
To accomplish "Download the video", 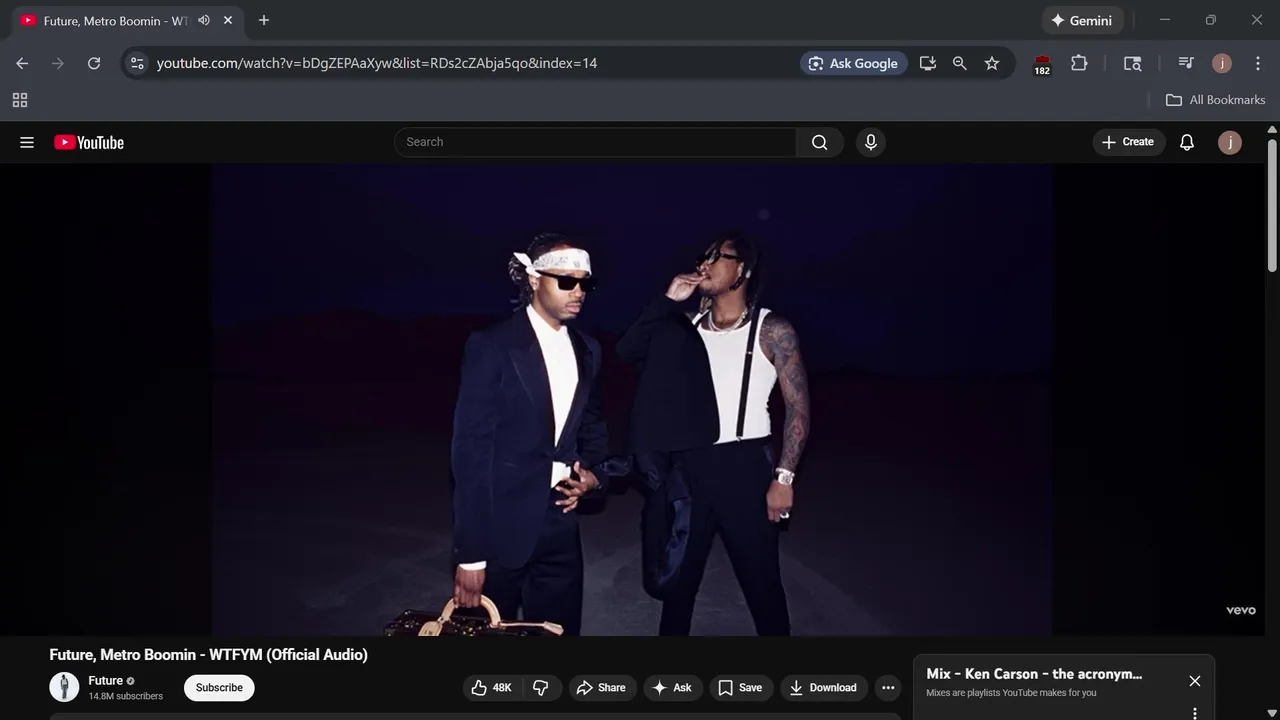I will click(x=823, y=688).
